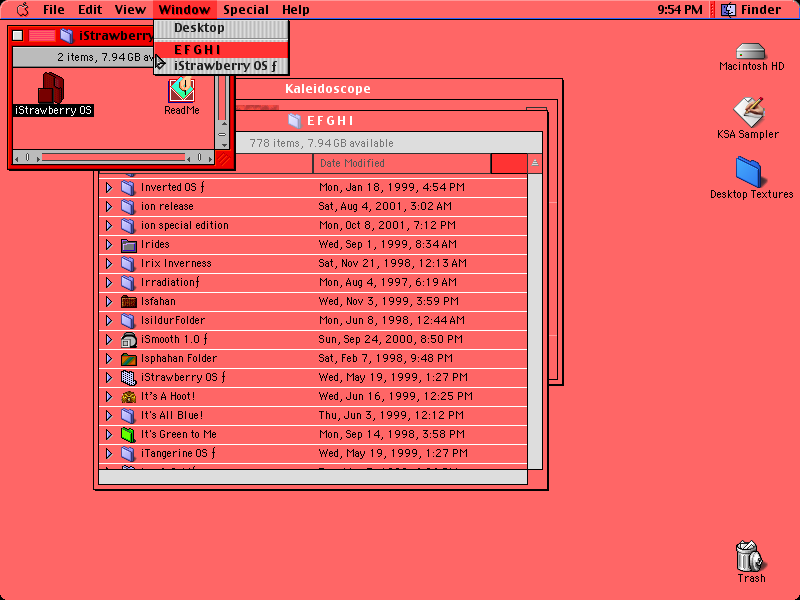Select the row named 'IsildurFolder'

coord(313,320)
